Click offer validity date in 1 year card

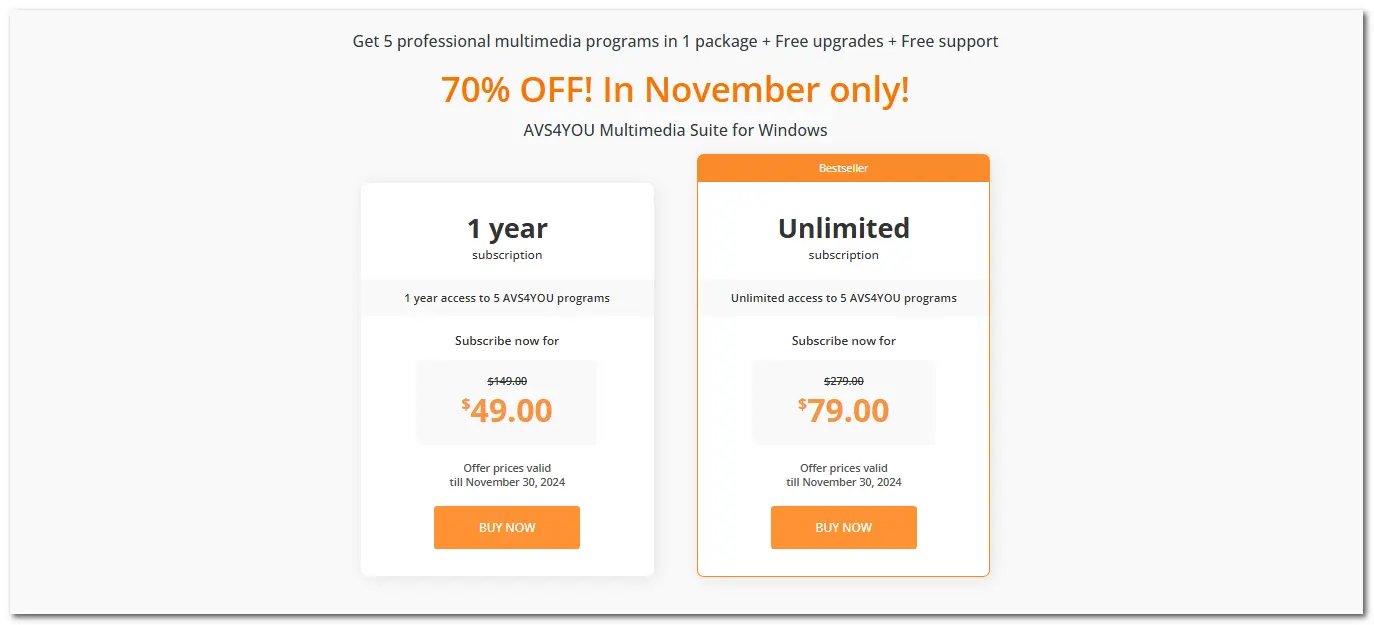click(x=507, y=482)
